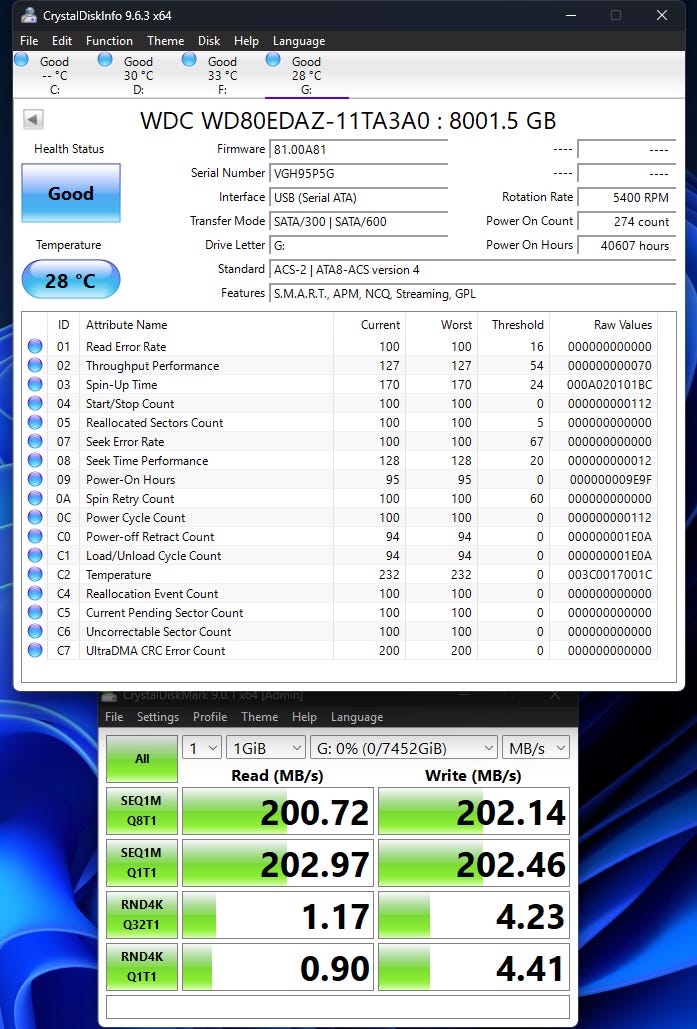Open the Disk menu in CrystalDiskInfo
This screenshot has width=697, height=1029.
coord(209,41)
